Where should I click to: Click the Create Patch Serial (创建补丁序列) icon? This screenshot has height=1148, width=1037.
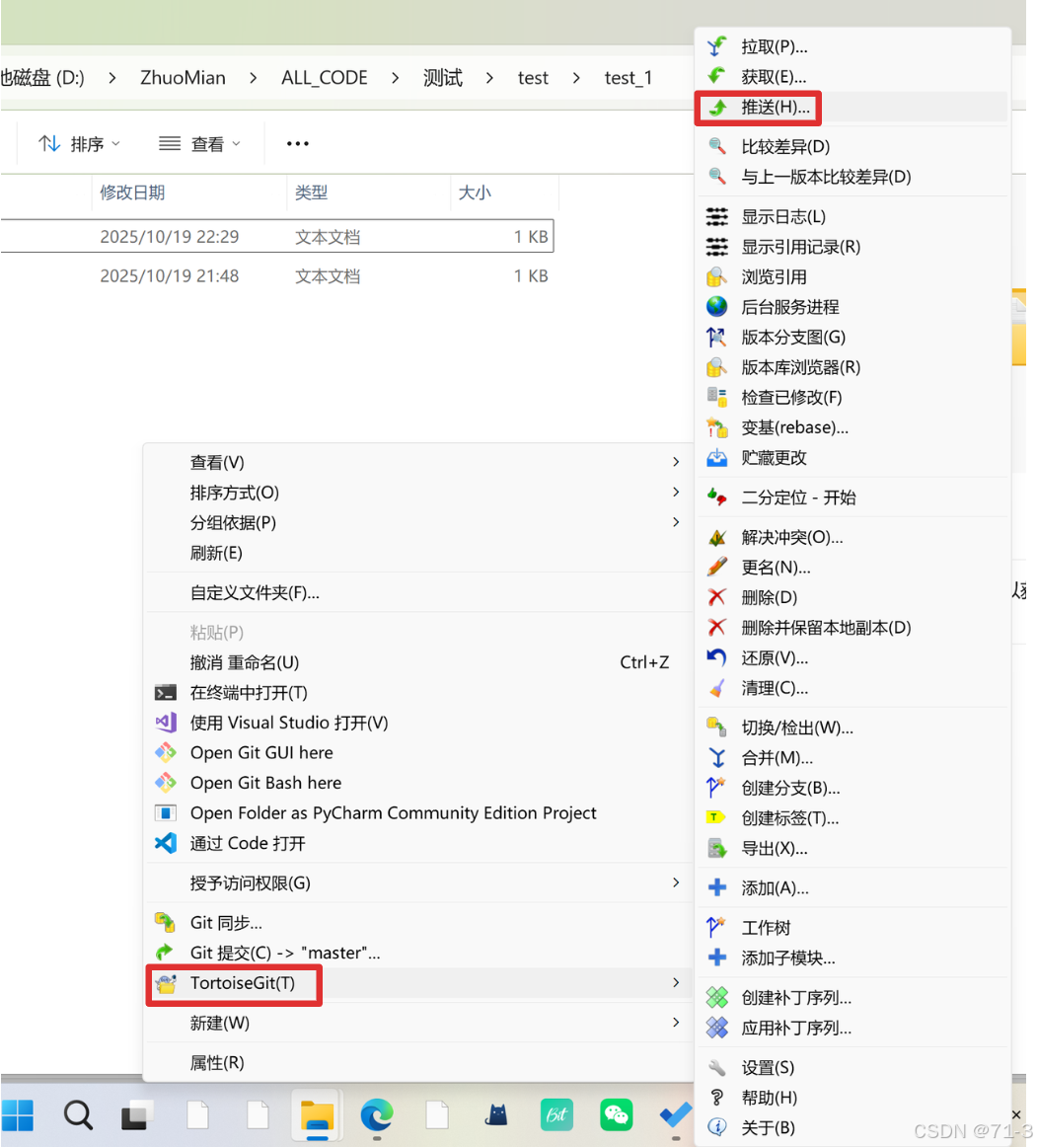[x=716, y=998]
